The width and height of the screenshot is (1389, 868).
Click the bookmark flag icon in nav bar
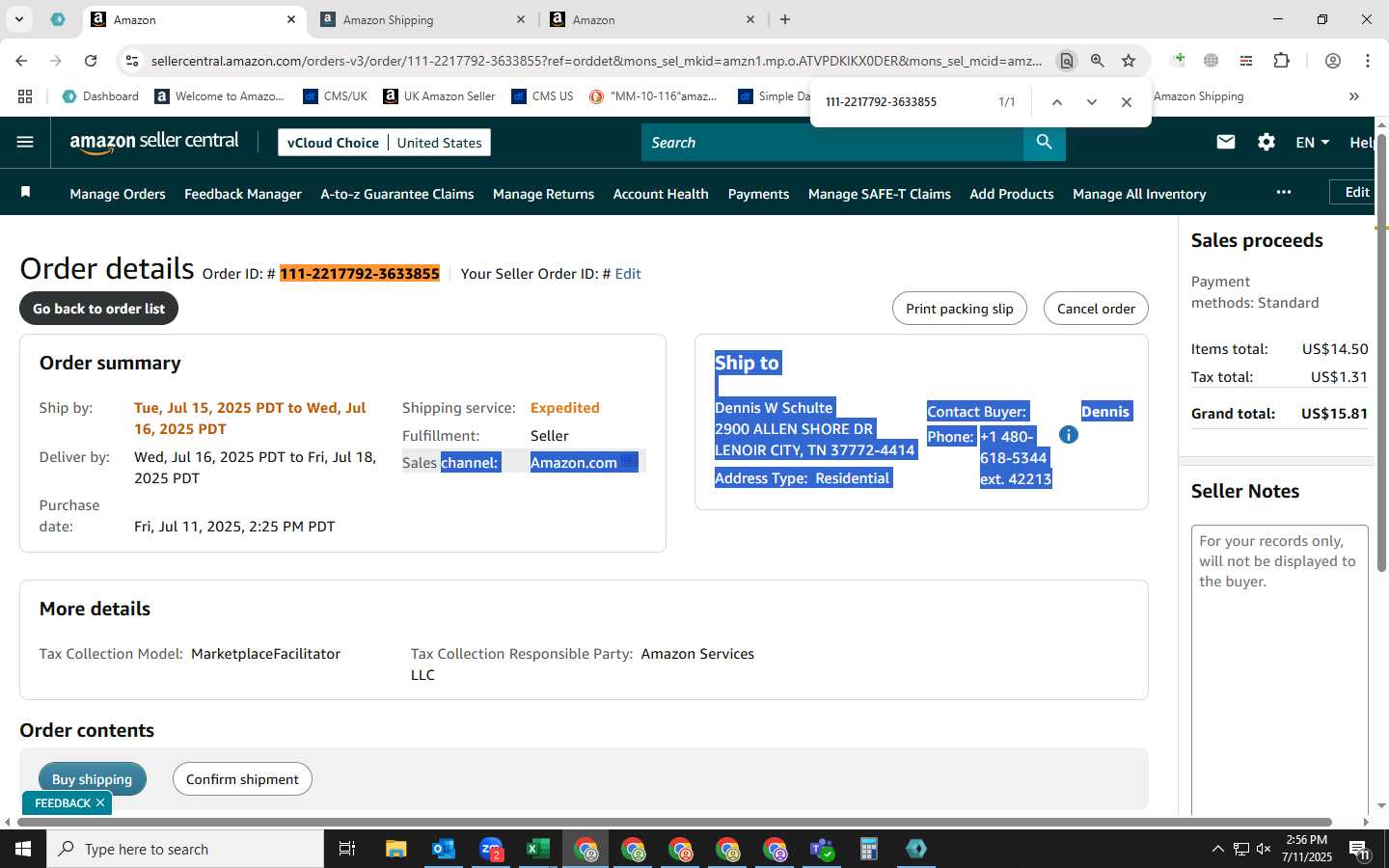click(26, 193)
